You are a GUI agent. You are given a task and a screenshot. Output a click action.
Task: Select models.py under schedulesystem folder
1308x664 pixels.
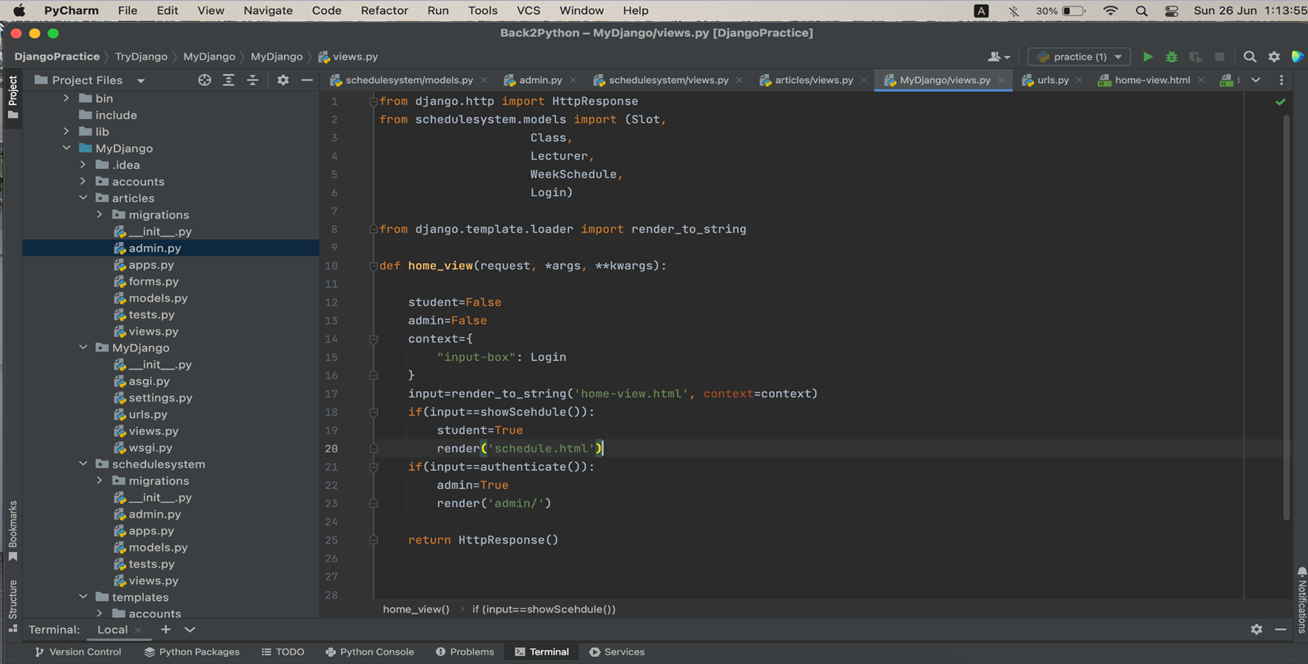158,547
